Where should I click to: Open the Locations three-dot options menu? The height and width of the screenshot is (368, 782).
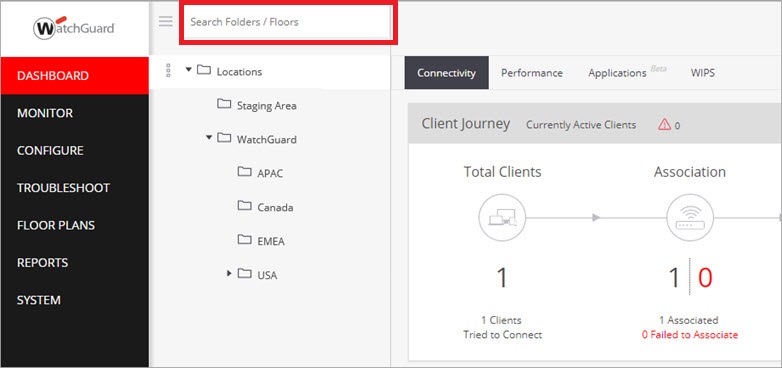point(168,71)
